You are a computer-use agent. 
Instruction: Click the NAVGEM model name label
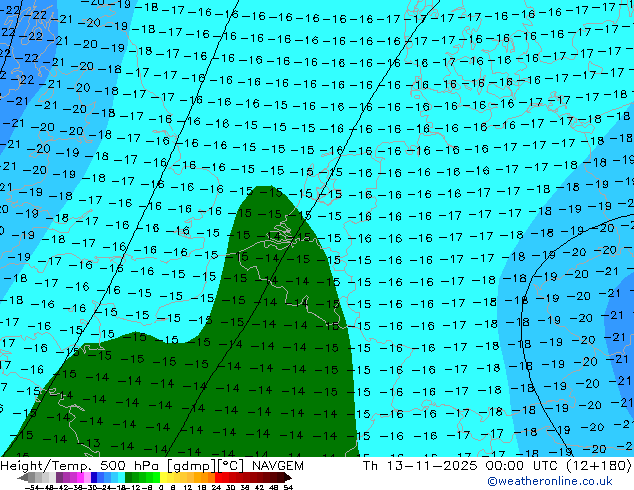pyautogui.click(x=277, y=466)
